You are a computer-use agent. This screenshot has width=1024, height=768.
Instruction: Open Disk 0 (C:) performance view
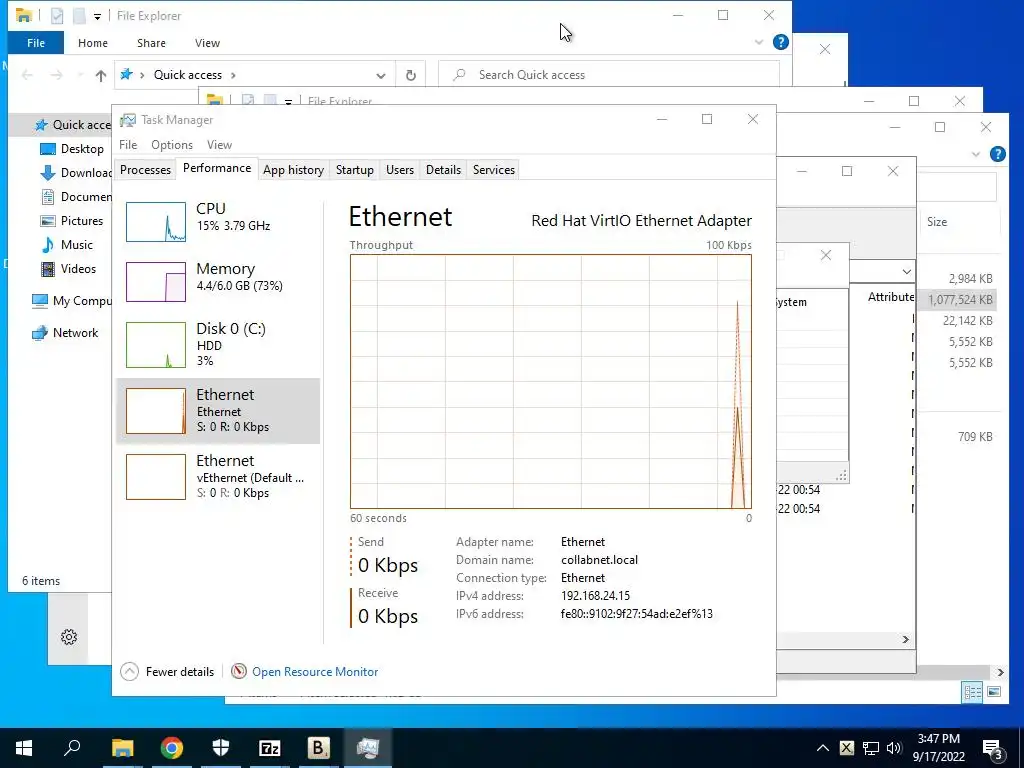coord(218,344)
